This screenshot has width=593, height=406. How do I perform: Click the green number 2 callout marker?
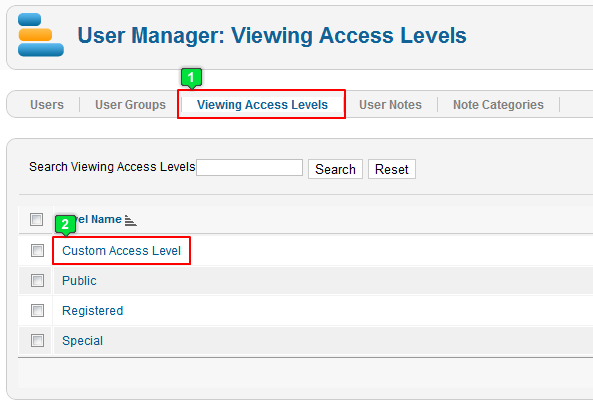[x=65, y=225]
